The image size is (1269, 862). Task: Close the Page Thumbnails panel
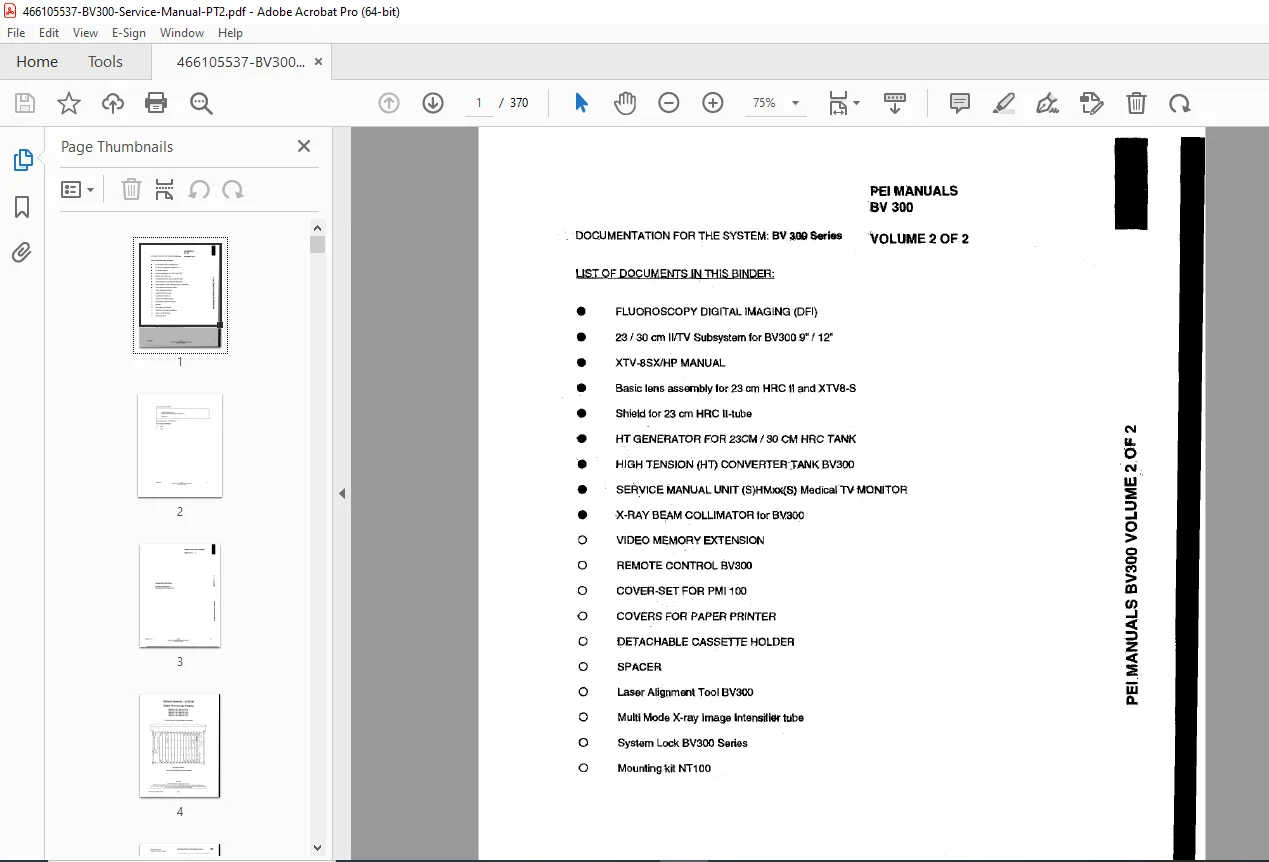[304, 146]
